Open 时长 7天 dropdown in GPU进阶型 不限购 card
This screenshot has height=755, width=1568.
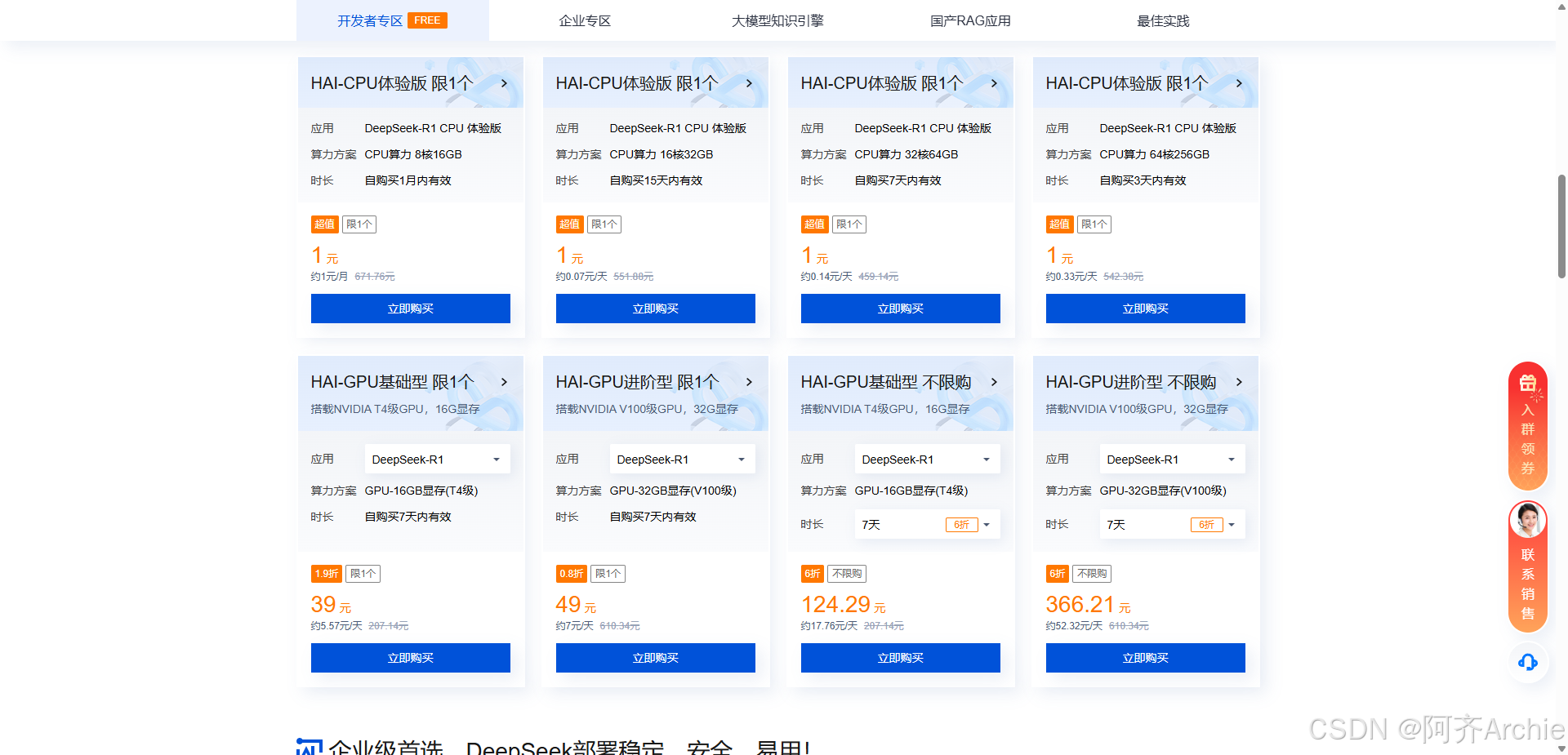click(x=1173, y=525)
